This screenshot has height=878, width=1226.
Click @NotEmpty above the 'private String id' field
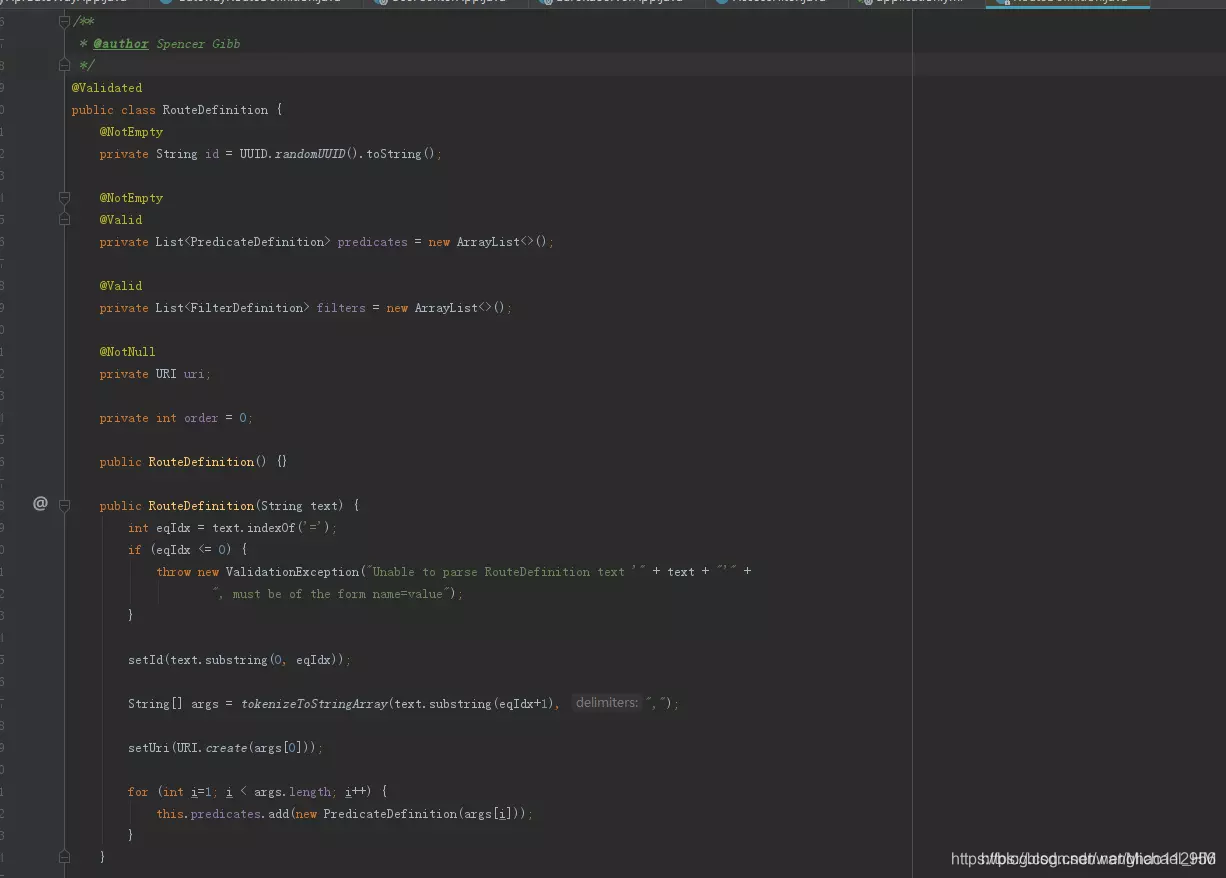coord(131,132)
